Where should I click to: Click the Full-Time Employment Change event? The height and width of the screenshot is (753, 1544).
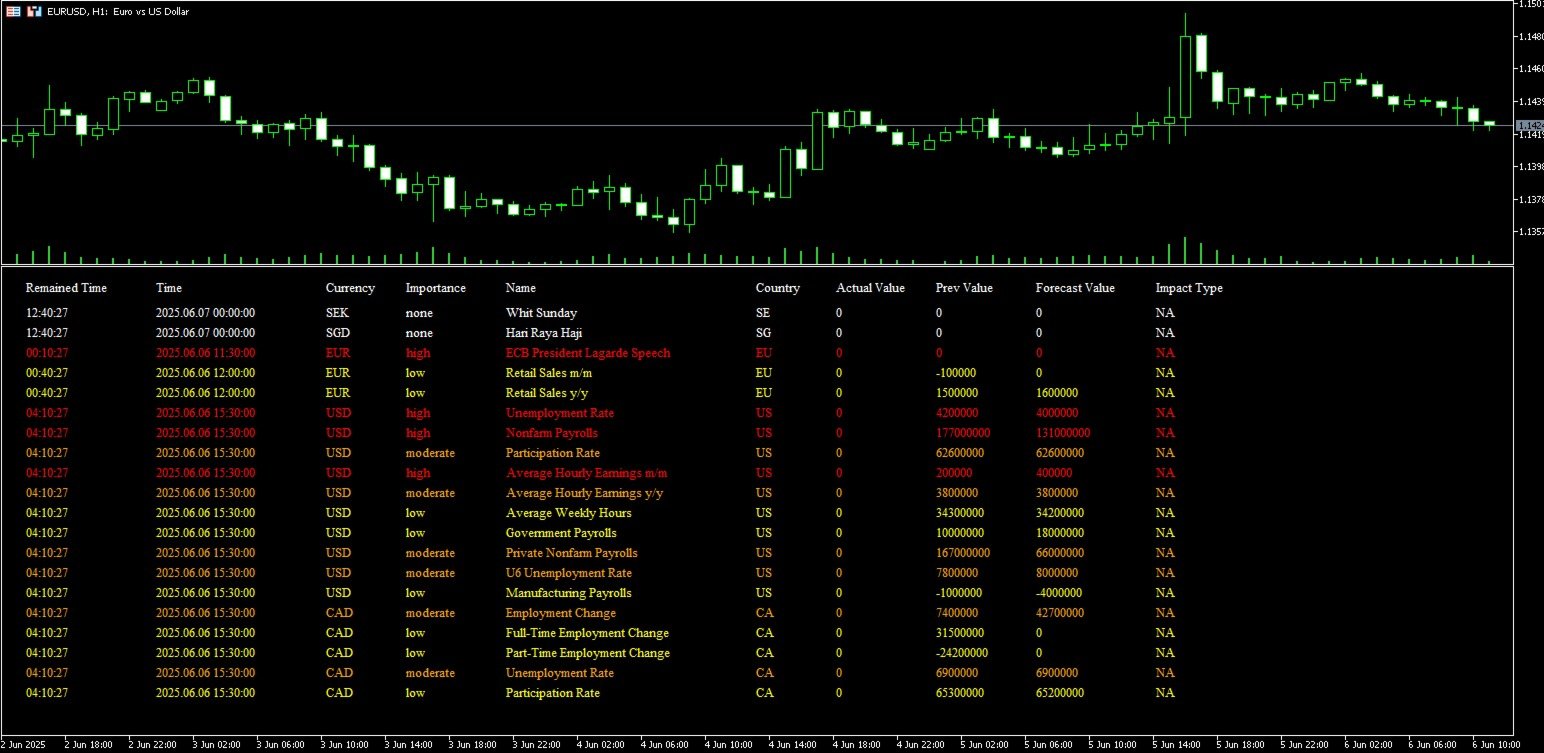(x=588, y=633)
